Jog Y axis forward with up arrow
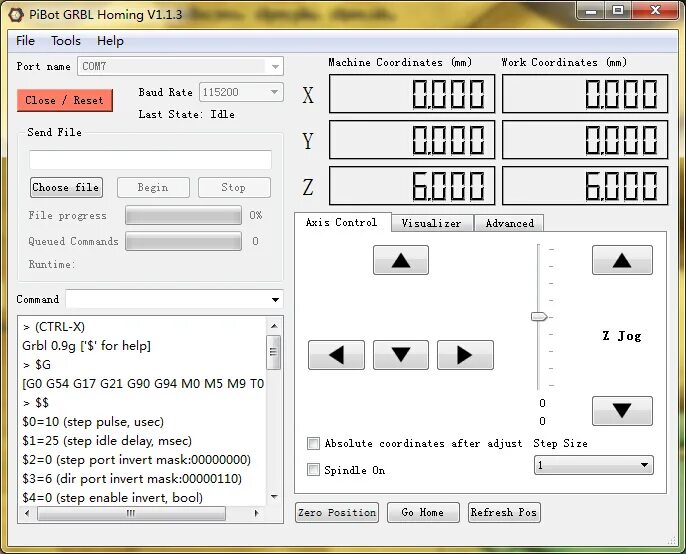The image size is (686, 554). click(401, 260)
